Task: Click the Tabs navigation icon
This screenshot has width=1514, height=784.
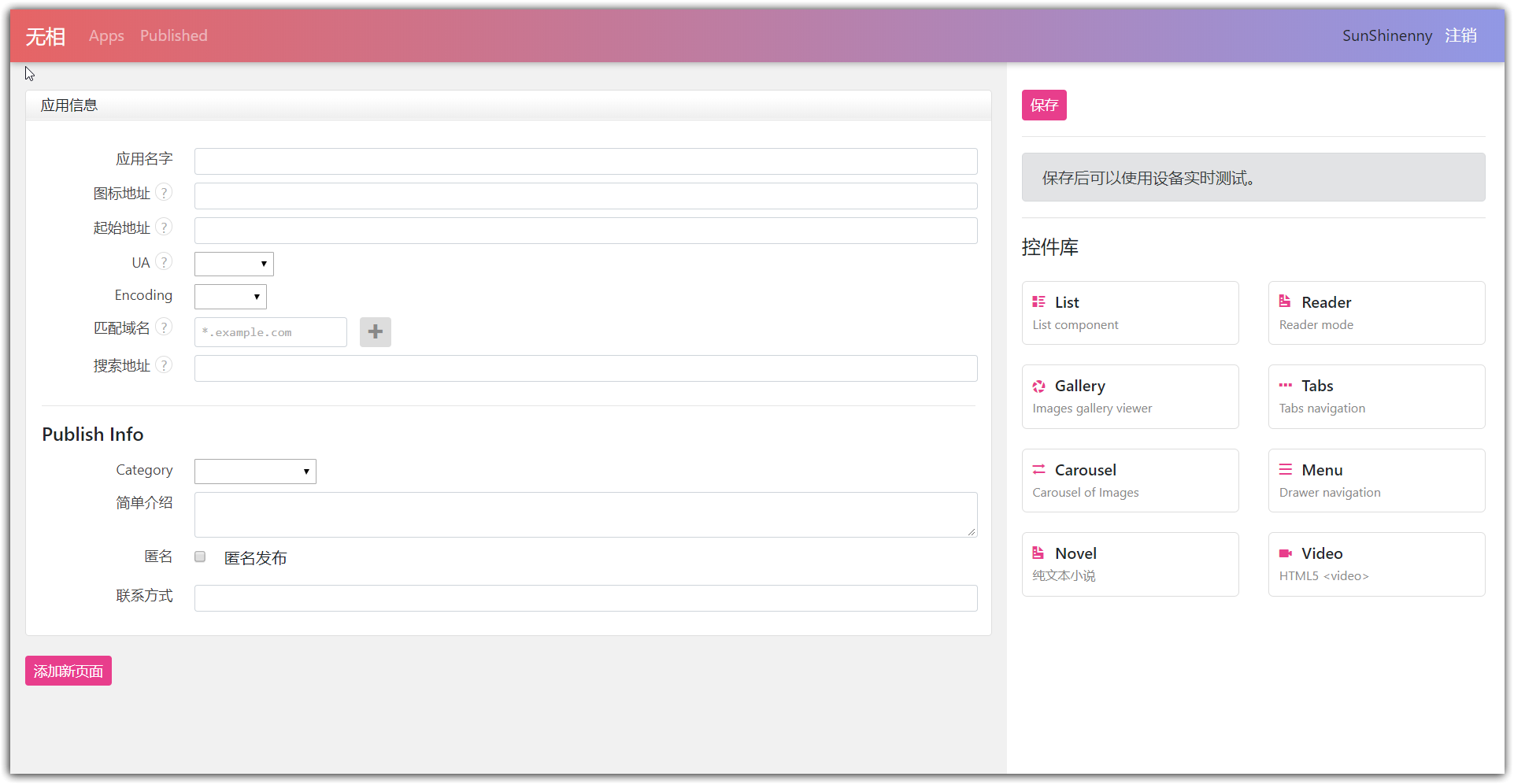Action: pos(1285,385)
